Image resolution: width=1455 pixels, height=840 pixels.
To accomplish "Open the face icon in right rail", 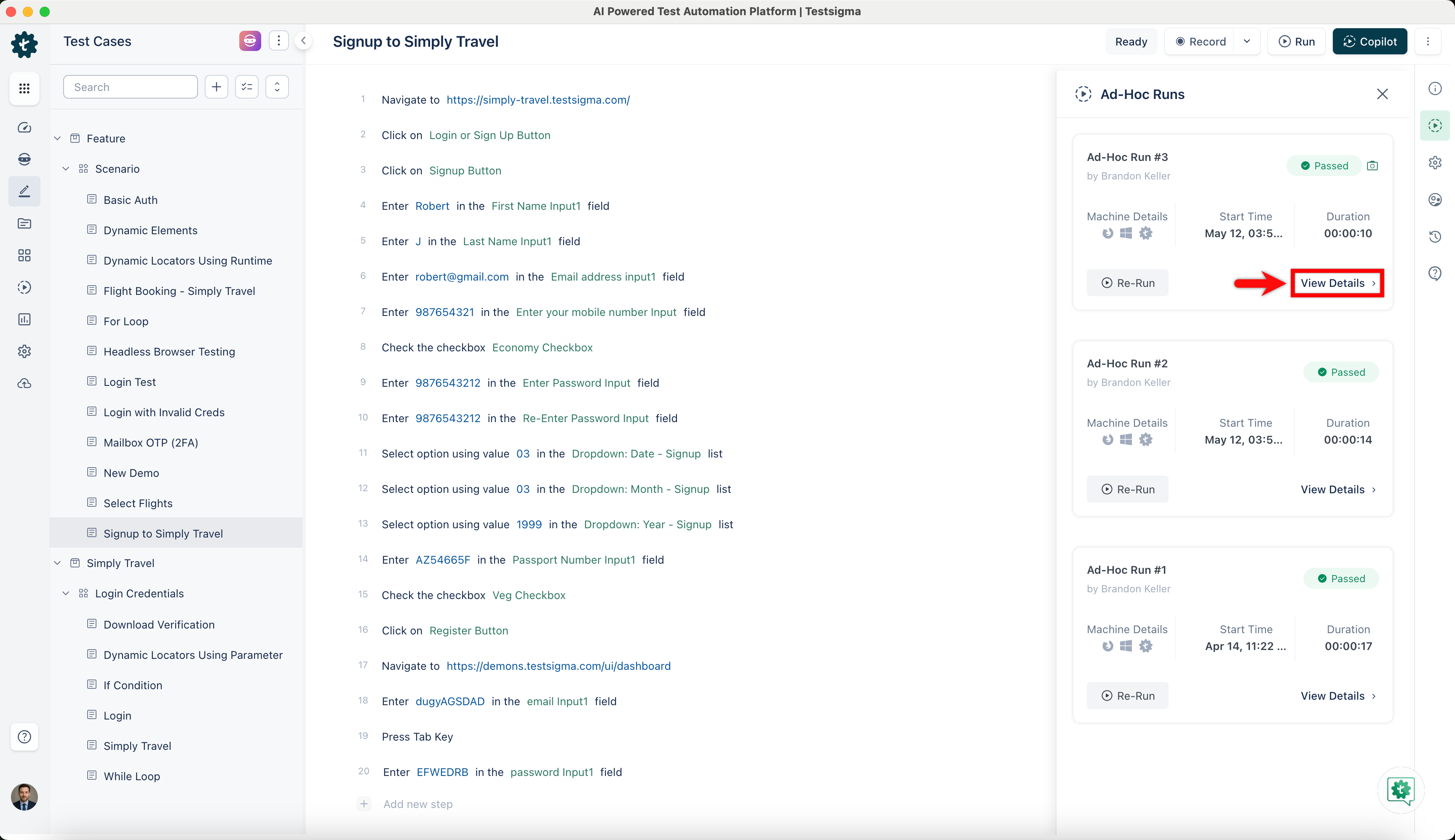I will pos(1435,200).
